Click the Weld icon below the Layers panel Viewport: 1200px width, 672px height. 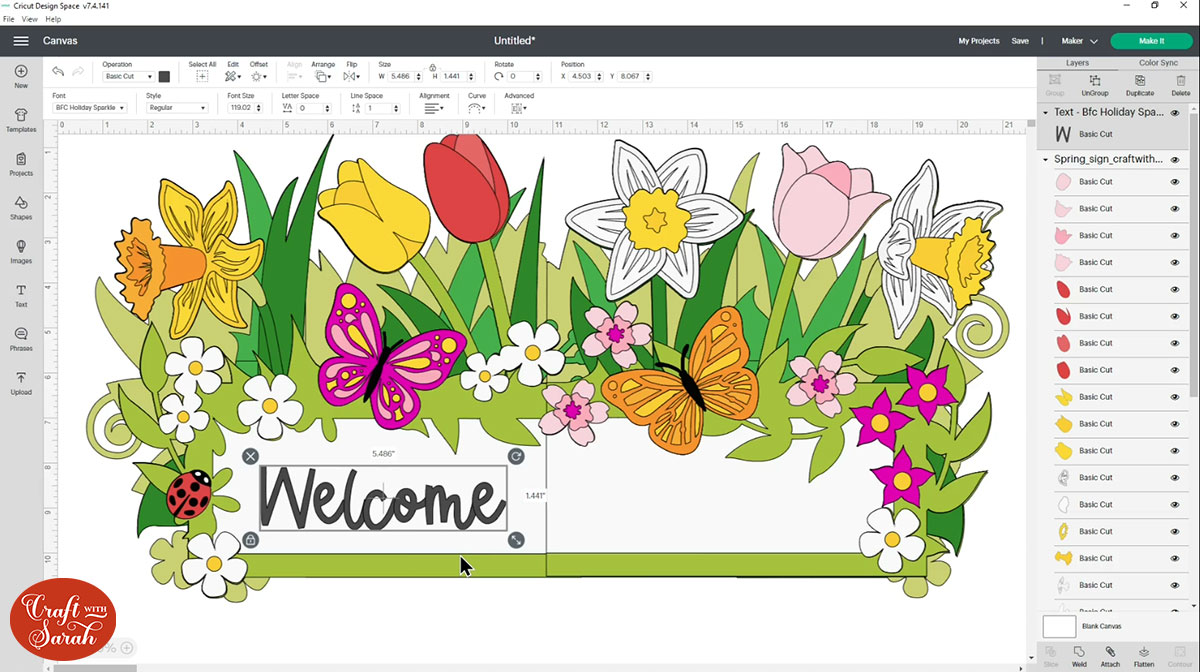click(x=1079, y=655)
